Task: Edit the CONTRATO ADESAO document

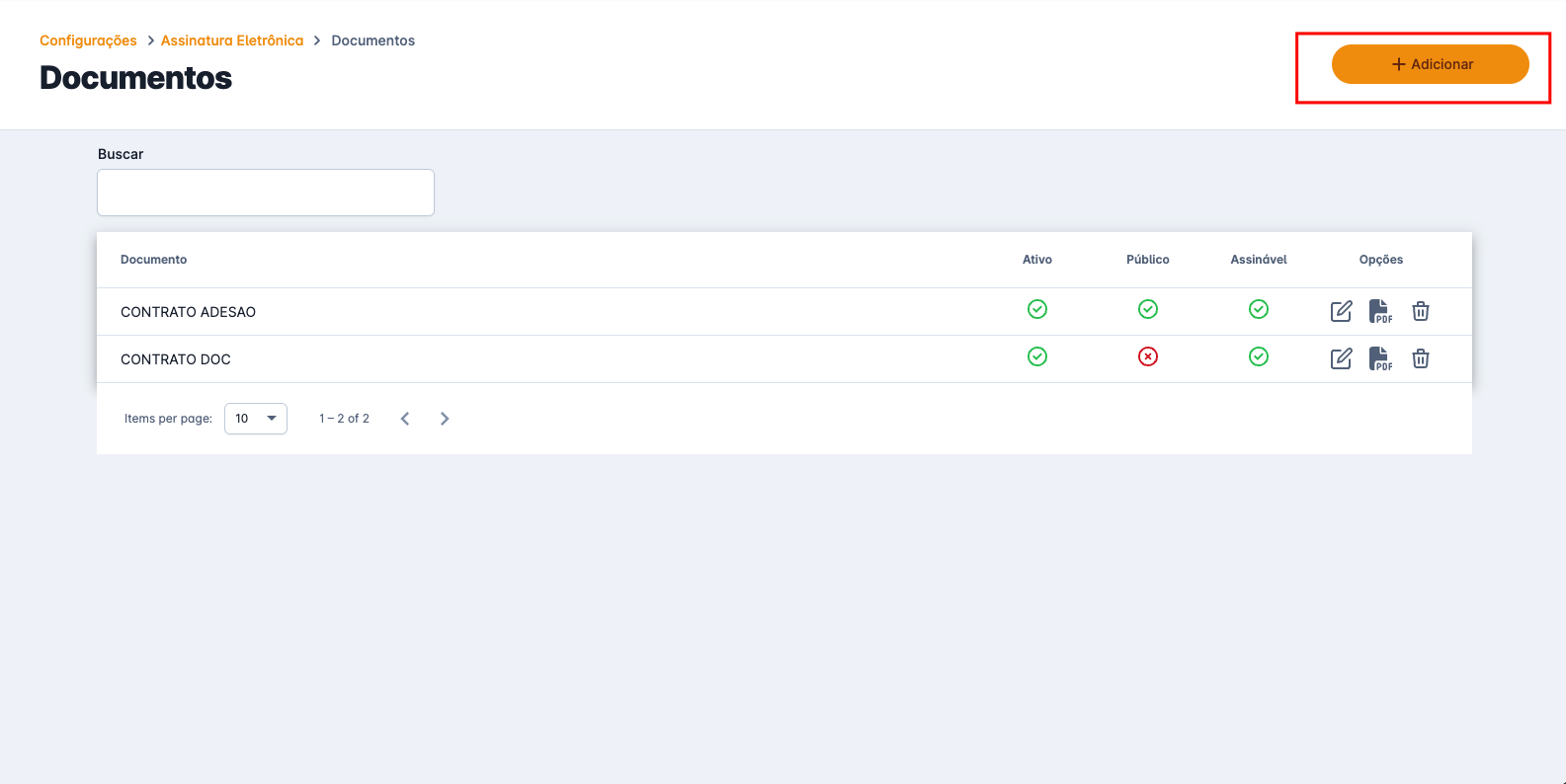Action: tap(1341, 311)
